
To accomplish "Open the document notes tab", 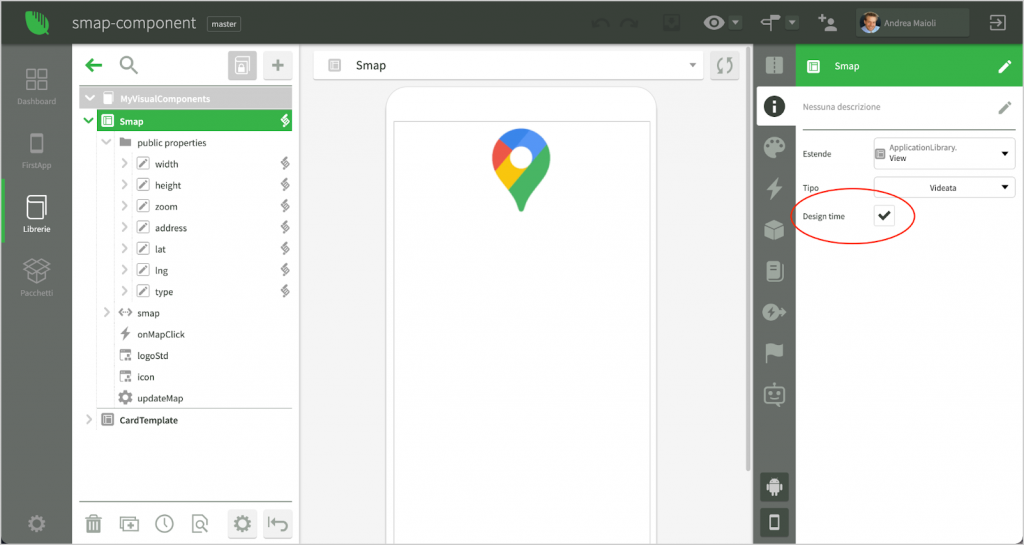I will 775,271.
